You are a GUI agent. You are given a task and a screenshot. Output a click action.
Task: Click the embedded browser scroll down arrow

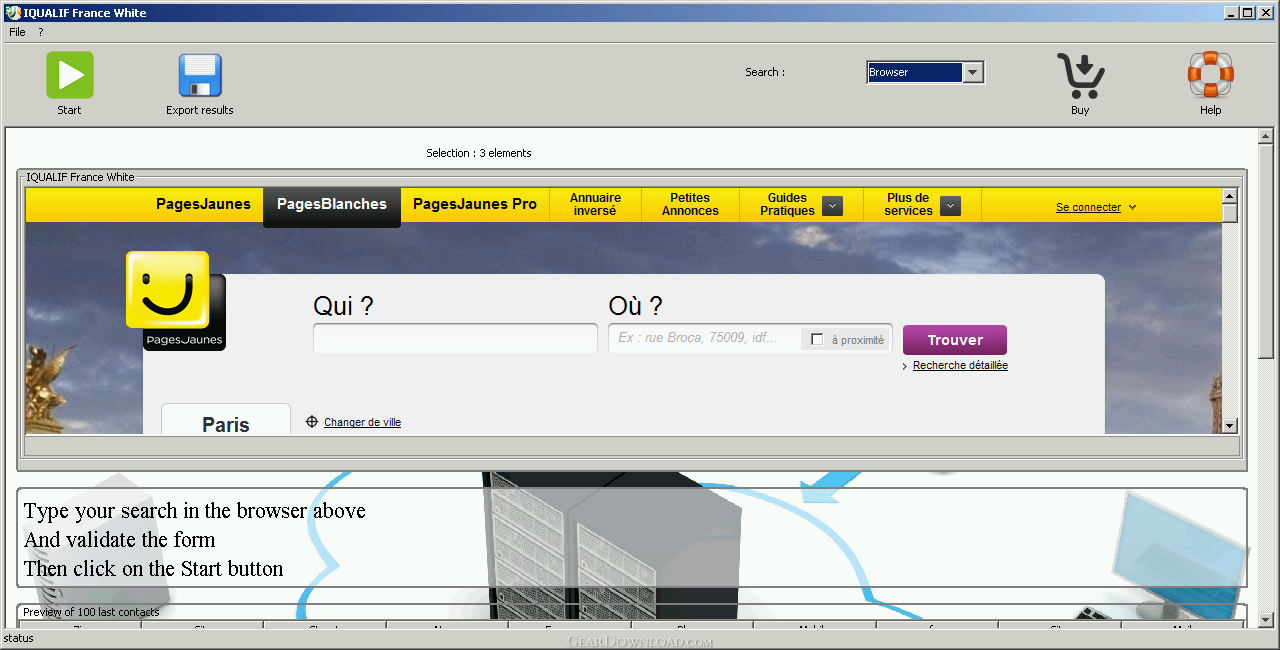1230,426
